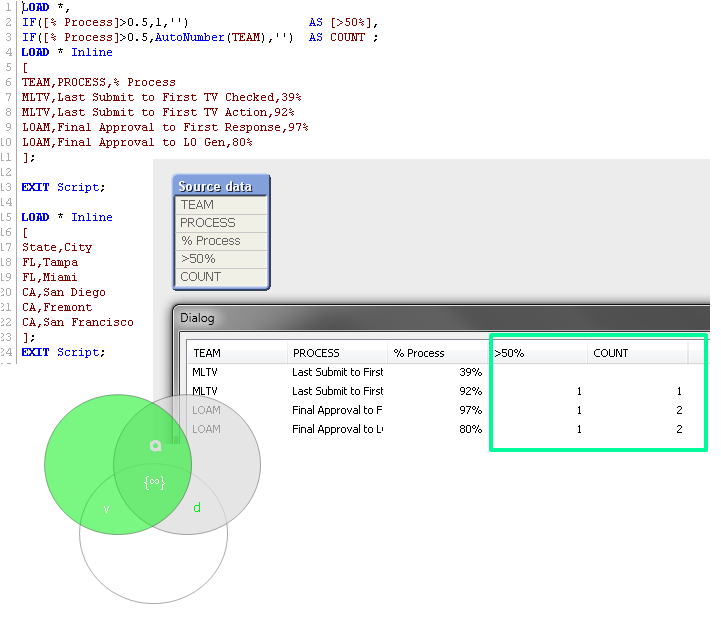Click the >50% column header in Dialog
The height and width of the screenshot is (621, 721).
pos(537,353)
